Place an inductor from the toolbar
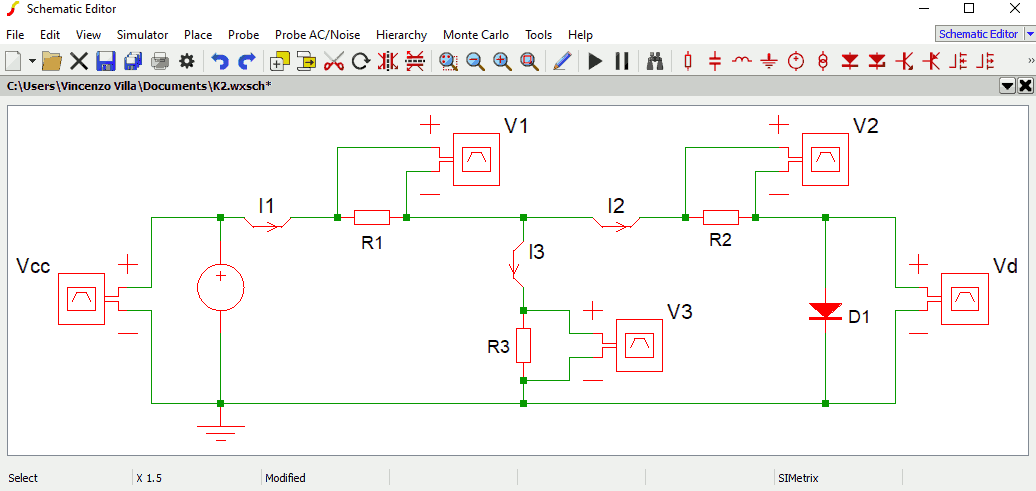 tap(742, 60)
